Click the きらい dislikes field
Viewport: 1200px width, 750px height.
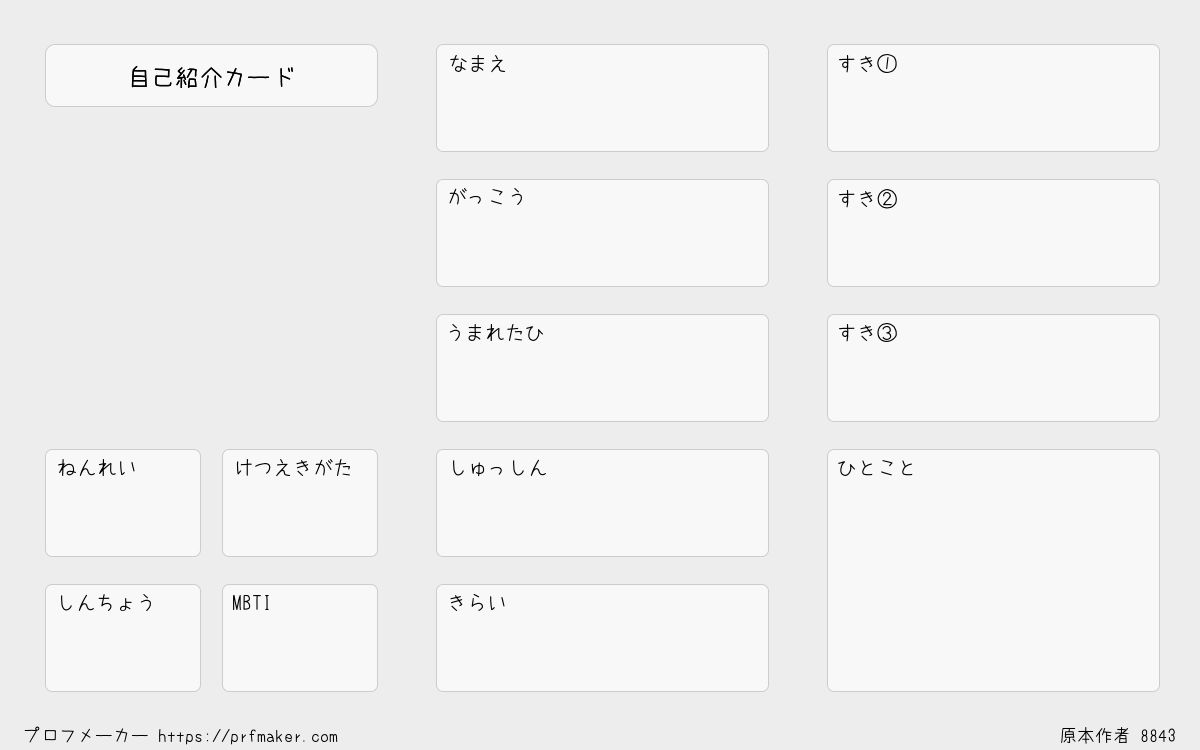(602, 638)
